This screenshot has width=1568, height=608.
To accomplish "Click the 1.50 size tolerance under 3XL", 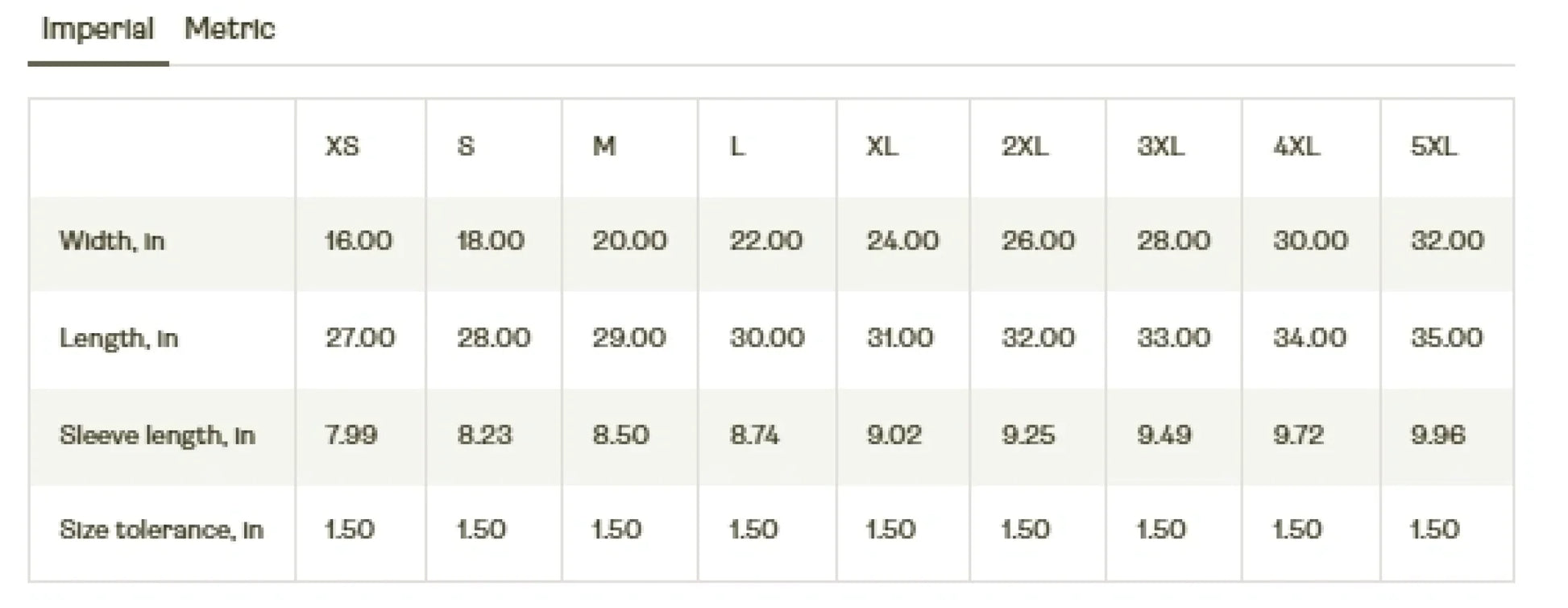I will (x=1161, y=530).
